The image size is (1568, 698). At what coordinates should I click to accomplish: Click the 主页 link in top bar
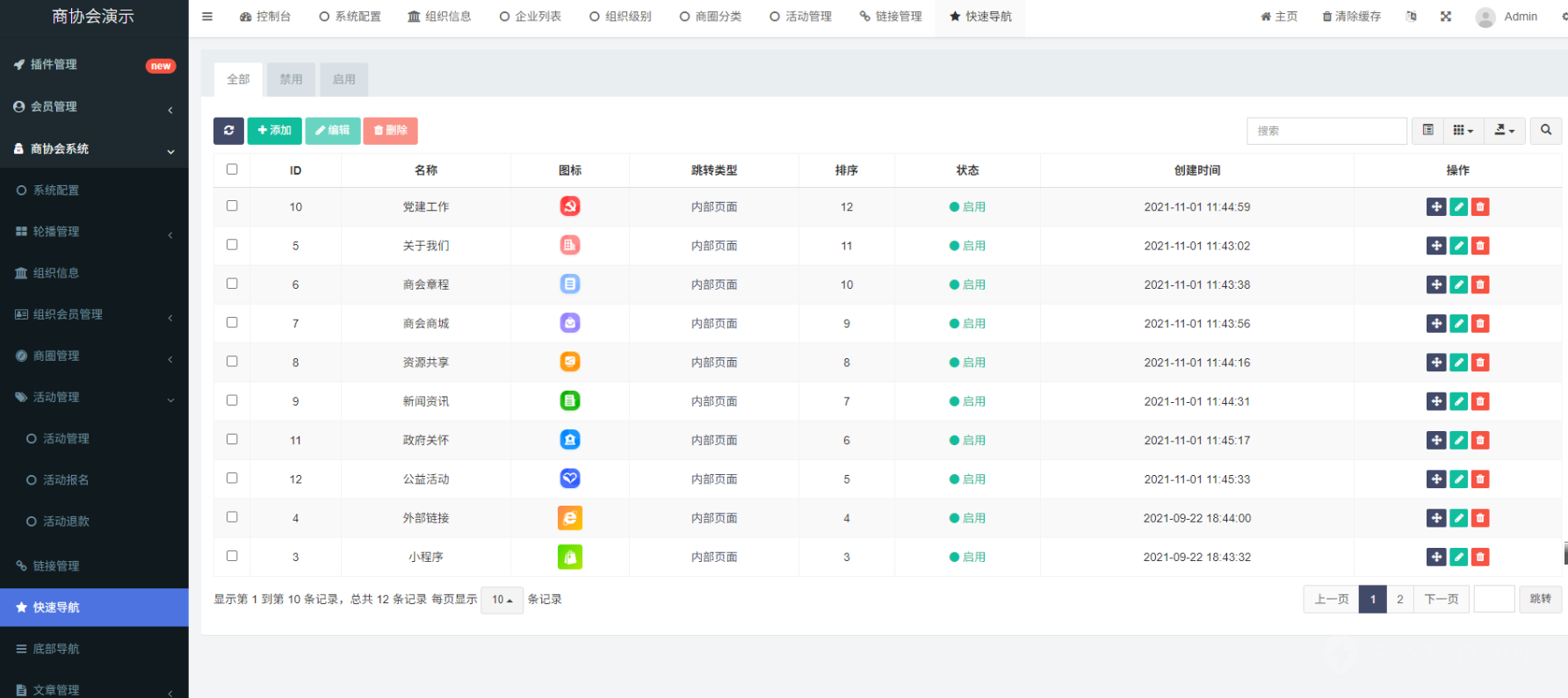click(1279, 17)
